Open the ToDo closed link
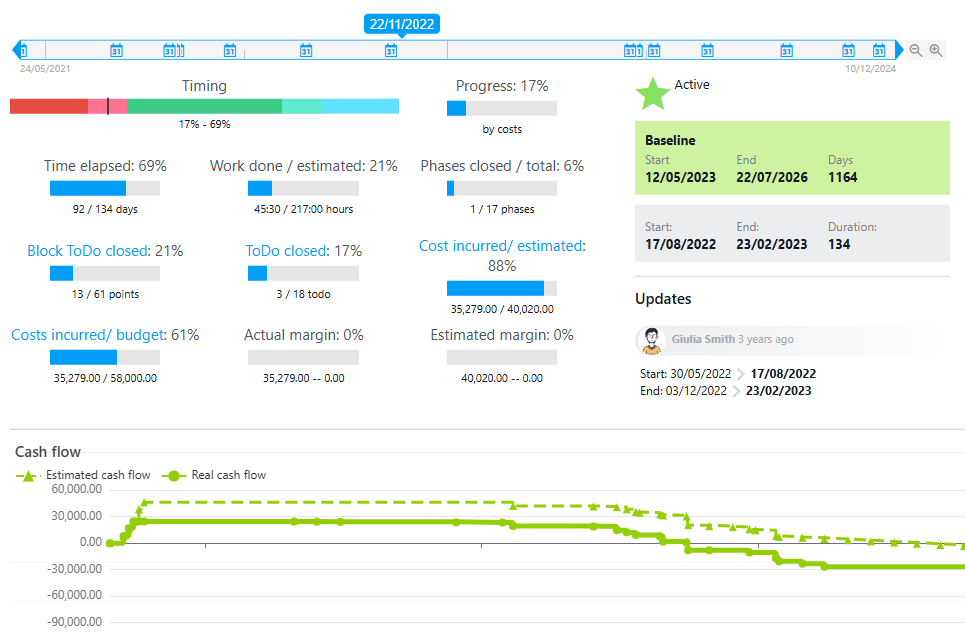This screenshot has width=965, height=634. pos(287,251)
